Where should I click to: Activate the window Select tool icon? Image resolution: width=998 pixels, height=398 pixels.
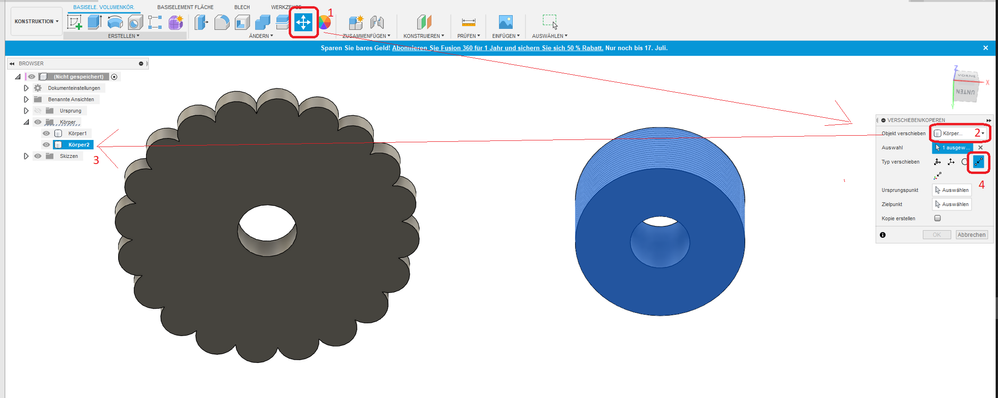coord(550,22)
